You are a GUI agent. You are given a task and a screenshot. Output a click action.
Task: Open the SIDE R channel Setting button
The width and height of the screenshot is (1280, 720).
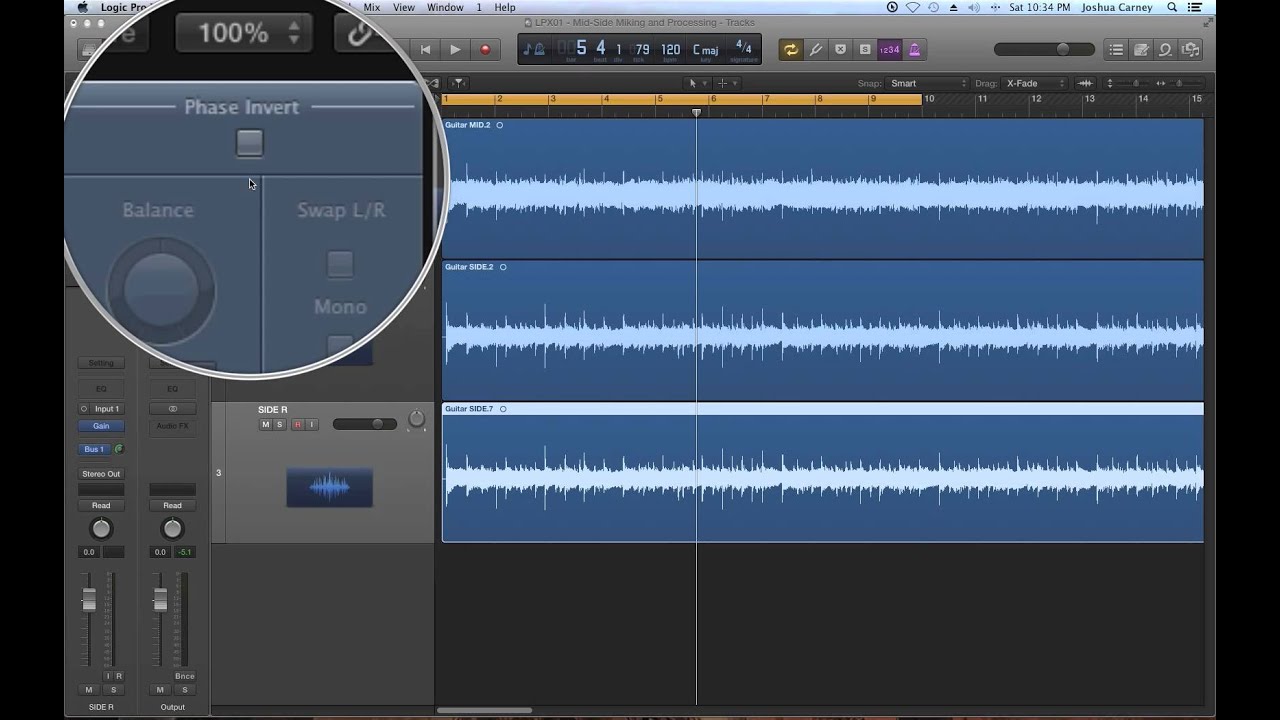pos(101,363)
